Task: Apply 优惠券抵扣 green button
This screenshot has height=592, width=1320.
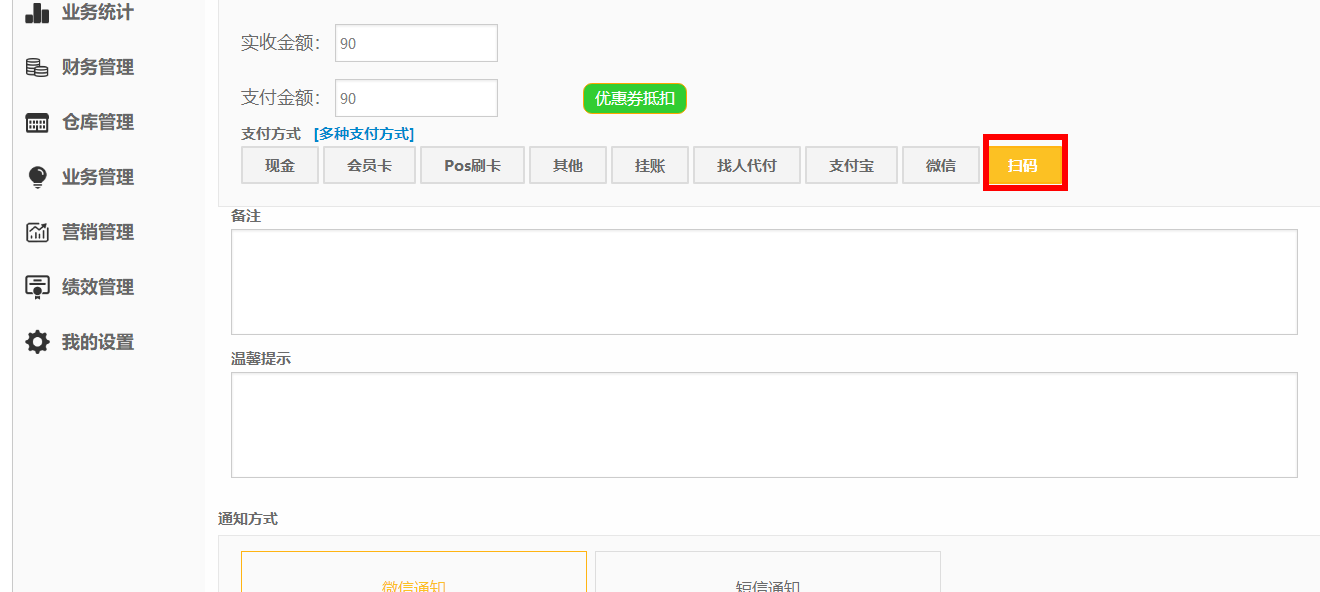Action: (x=635, y=99)
